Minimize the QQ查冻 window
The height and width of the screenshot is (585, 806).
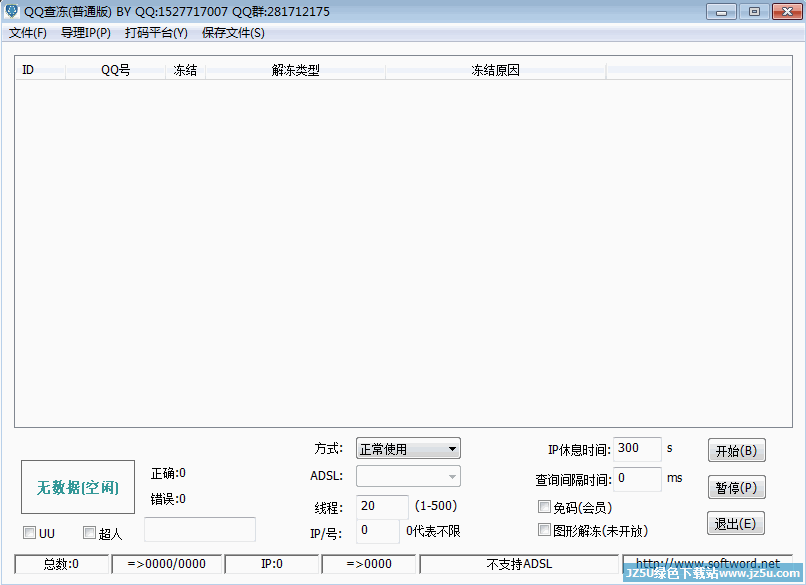721,11
